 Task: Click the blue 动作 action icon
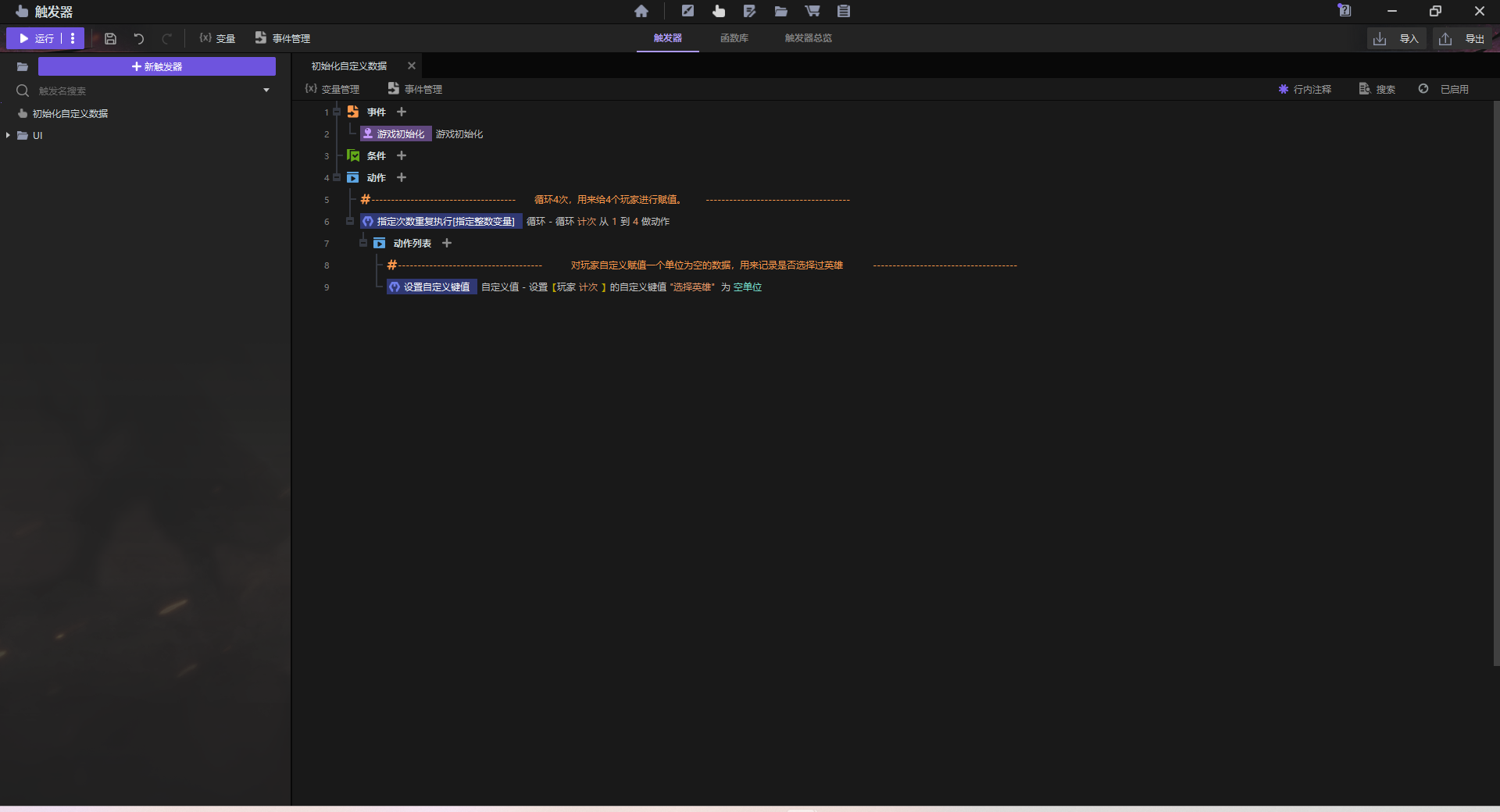(x=353, y=177)
